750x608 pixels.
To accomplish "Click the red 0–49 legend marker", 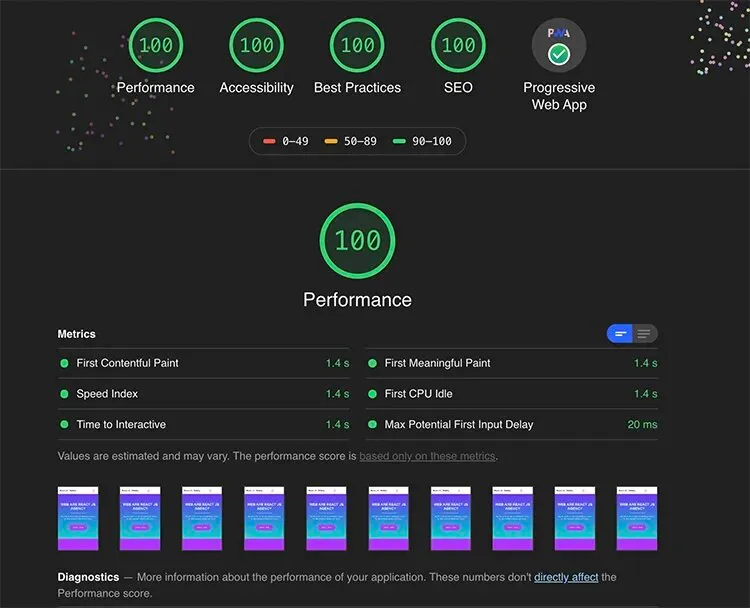I will (x=269, y=141).
